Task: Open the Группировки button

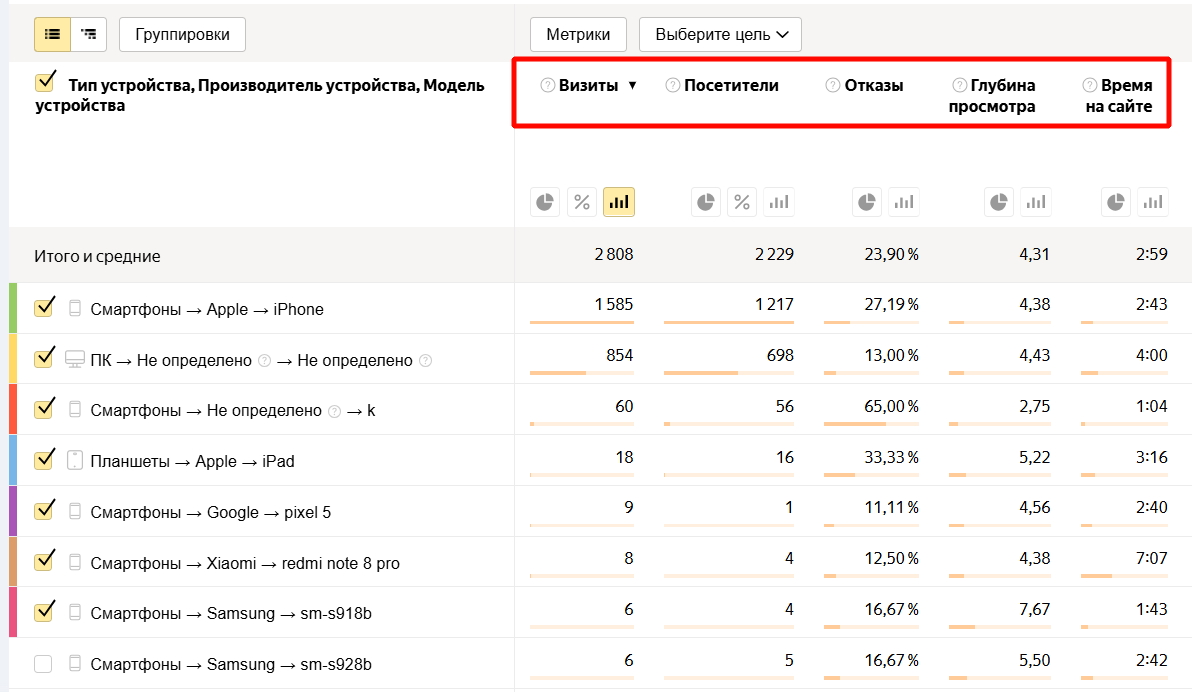Action: pyautogui.click(x=182, y=34)
